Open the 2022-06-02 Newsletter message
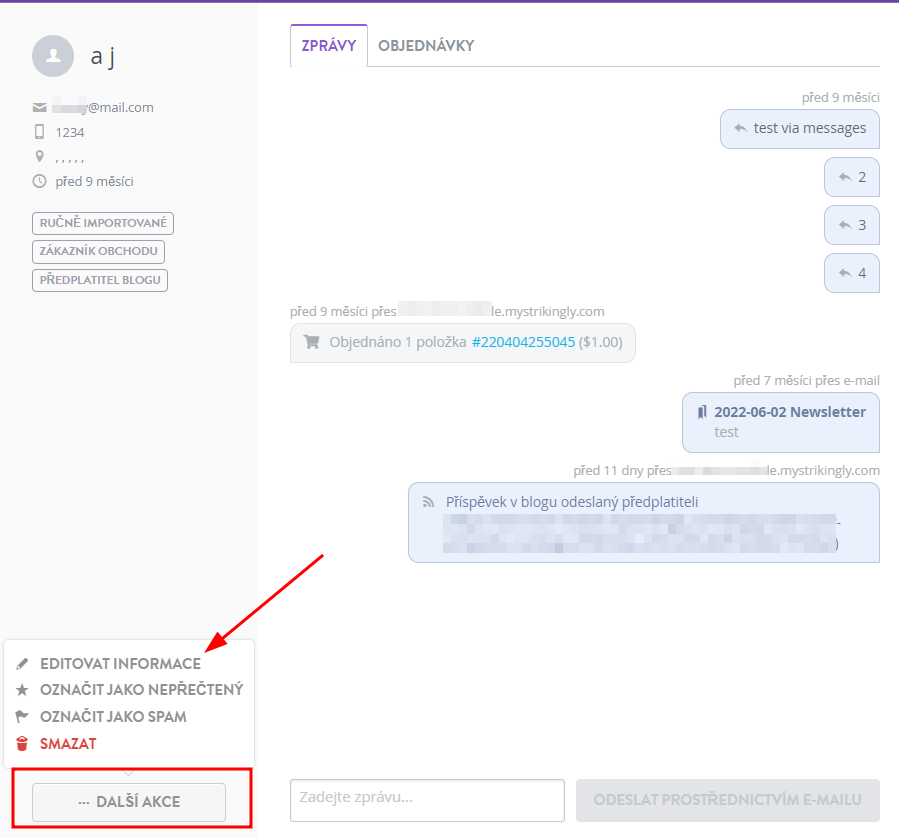This screenshot has height=838, width=899. point(781,422)
